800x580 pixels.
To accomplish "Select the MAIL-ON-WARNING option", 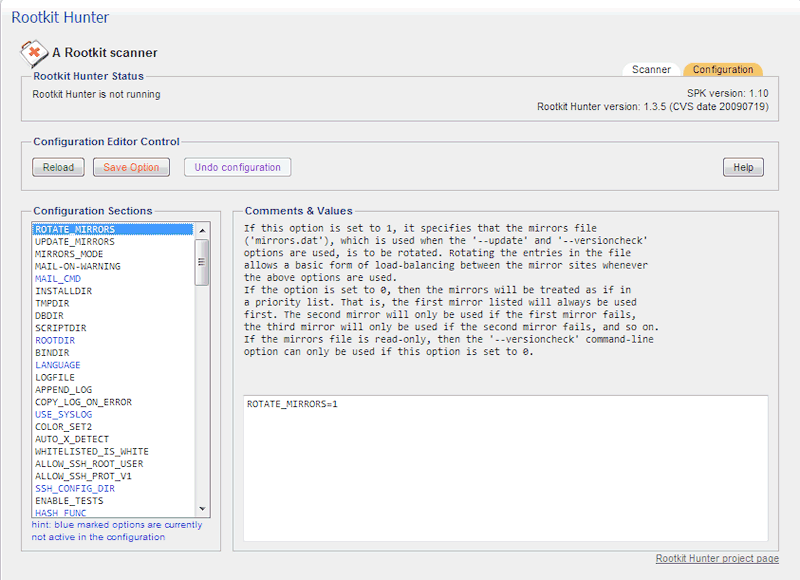I will coord(78,267).
